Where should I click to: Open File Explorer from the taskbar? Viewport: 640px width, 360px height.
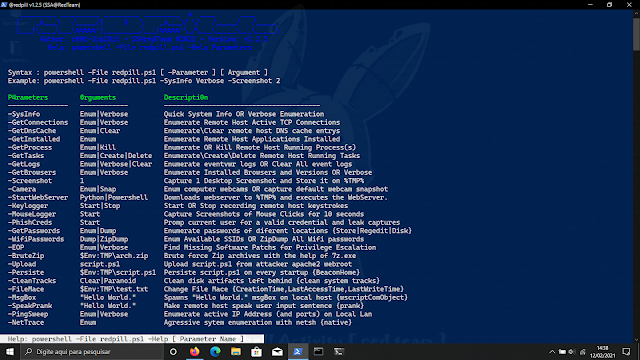coord(236,351)
